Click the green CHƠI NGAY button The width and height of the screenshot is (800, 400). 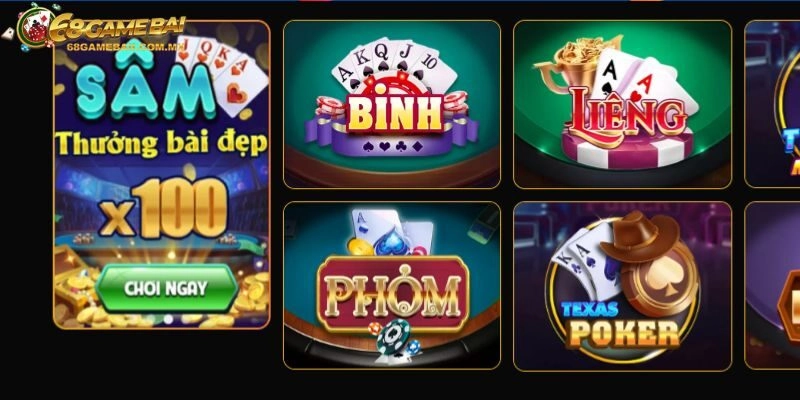[166, 288]
